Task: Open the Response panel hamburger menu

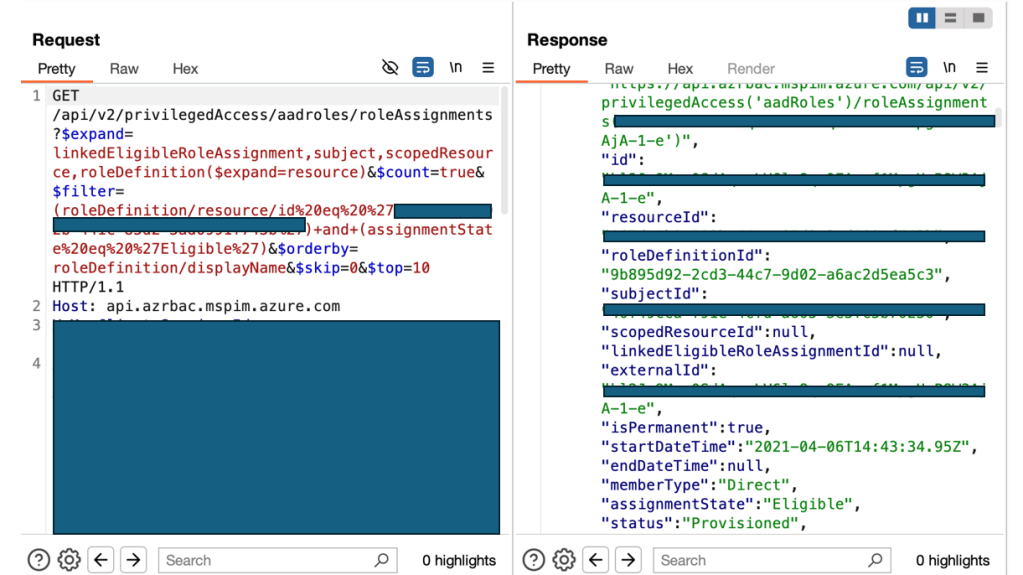Action: click(982, 68)
